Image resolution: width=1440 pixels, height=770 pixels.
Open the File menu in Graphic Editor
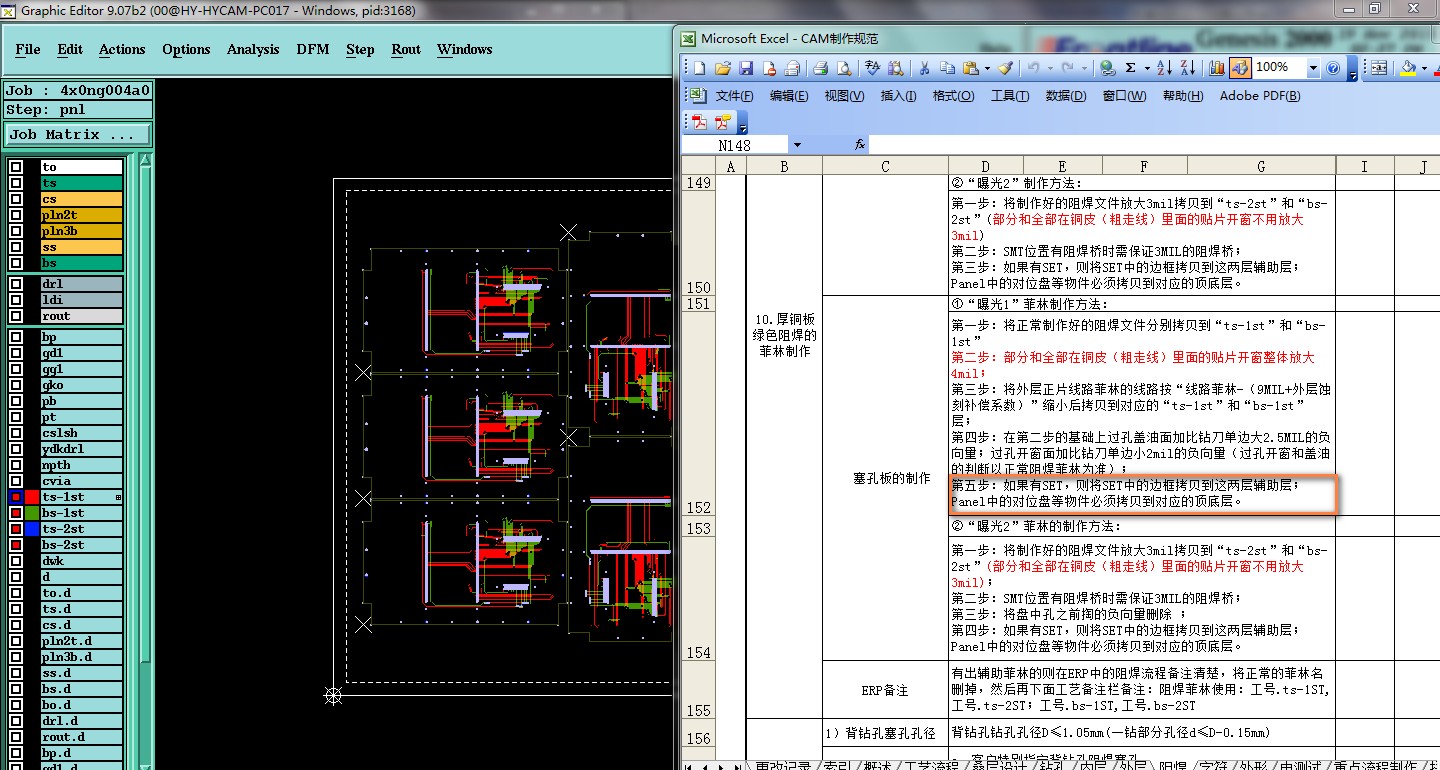(28, 49)
